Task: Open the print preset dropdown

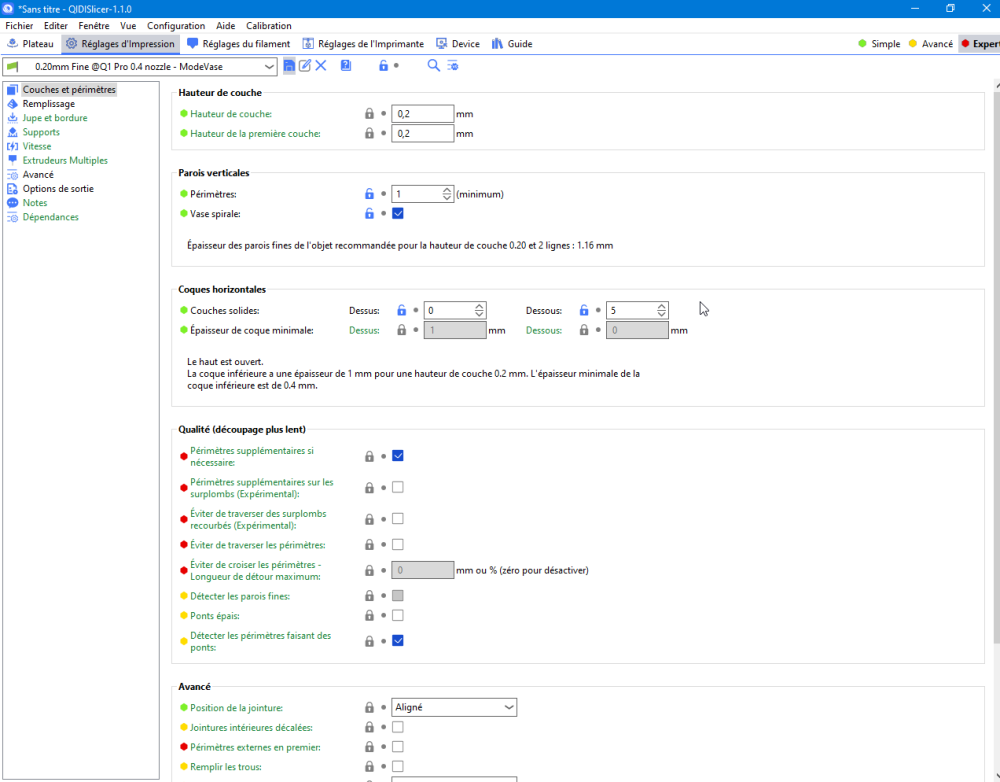Action: tap(140, 66)
